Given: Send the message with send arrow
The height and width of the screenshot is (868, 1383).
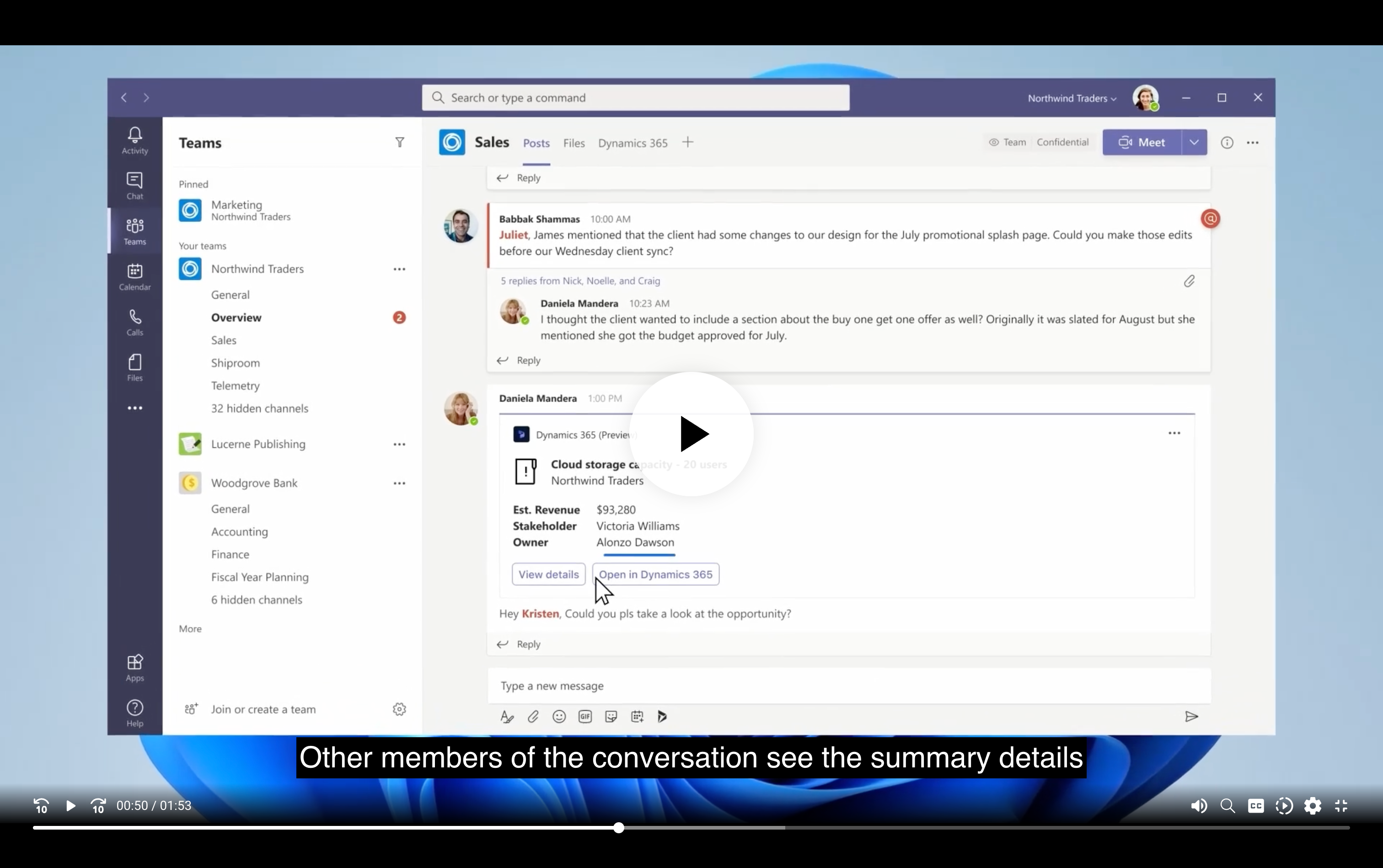Looking at the screenshot, I should tap(1191, 717).
